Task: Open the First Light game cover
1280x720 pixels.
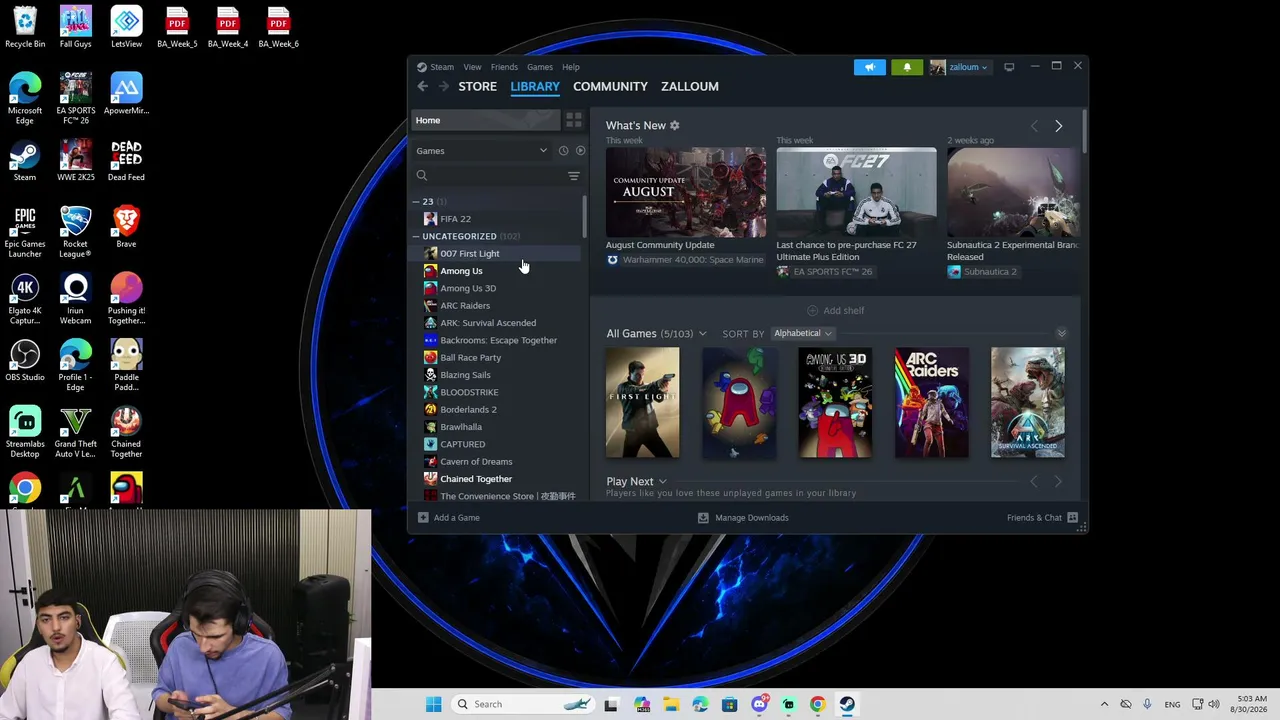Action: [x=643, y=403]
